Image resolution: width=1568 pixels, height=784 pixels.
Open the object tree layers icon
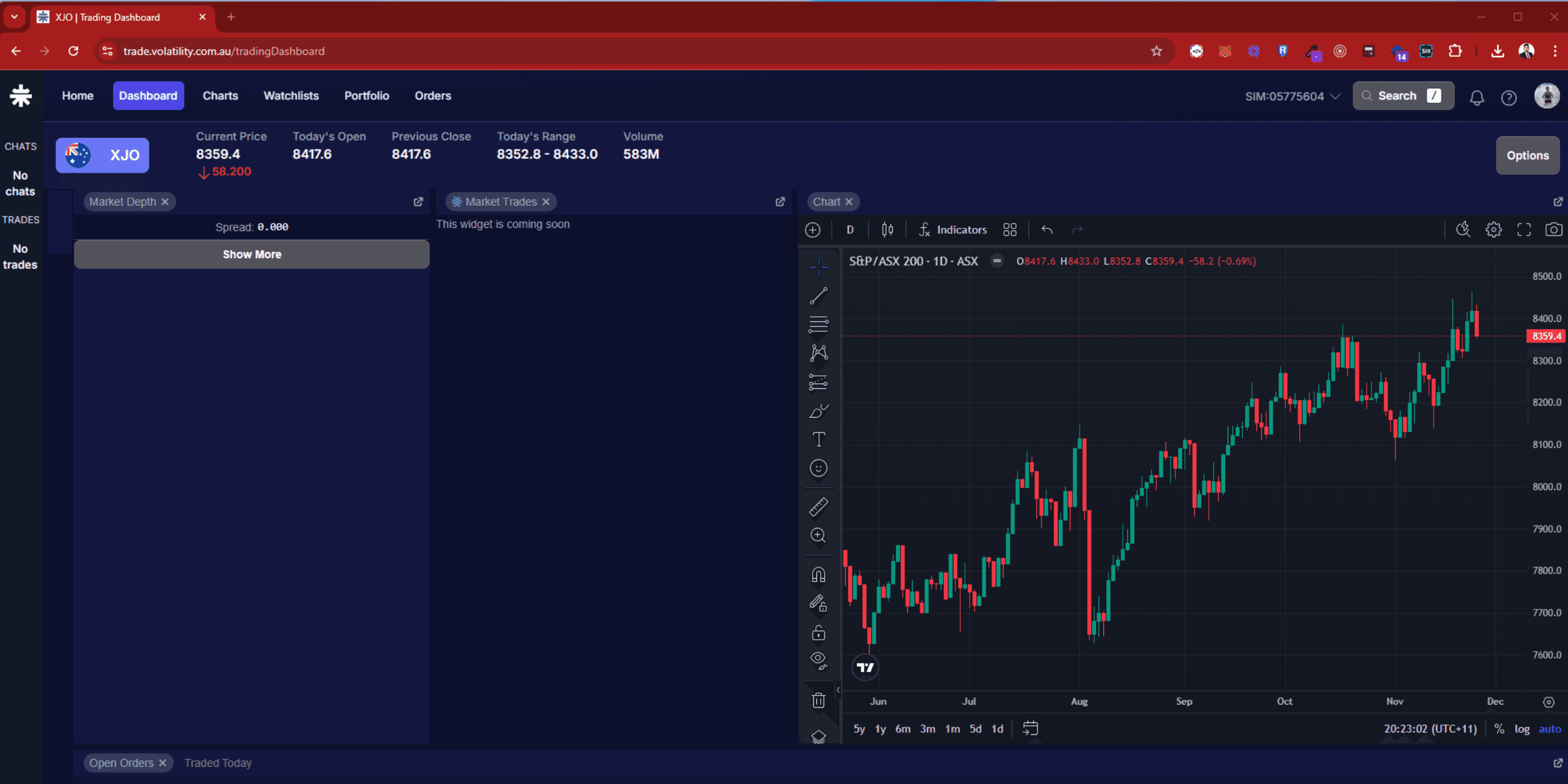818,736
